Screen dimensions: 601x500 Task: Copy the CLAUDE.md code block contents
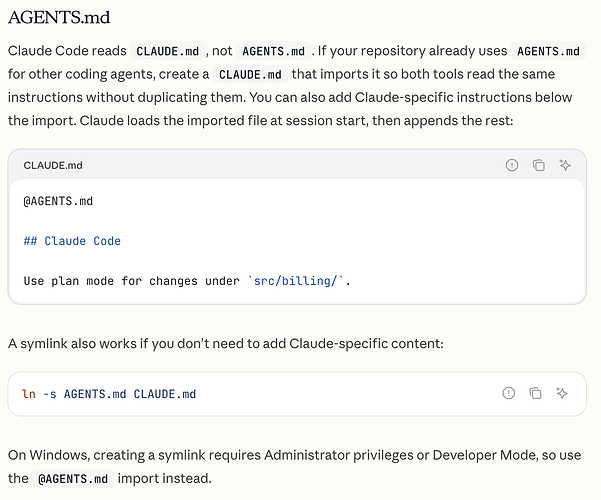[x=539, y=165]
